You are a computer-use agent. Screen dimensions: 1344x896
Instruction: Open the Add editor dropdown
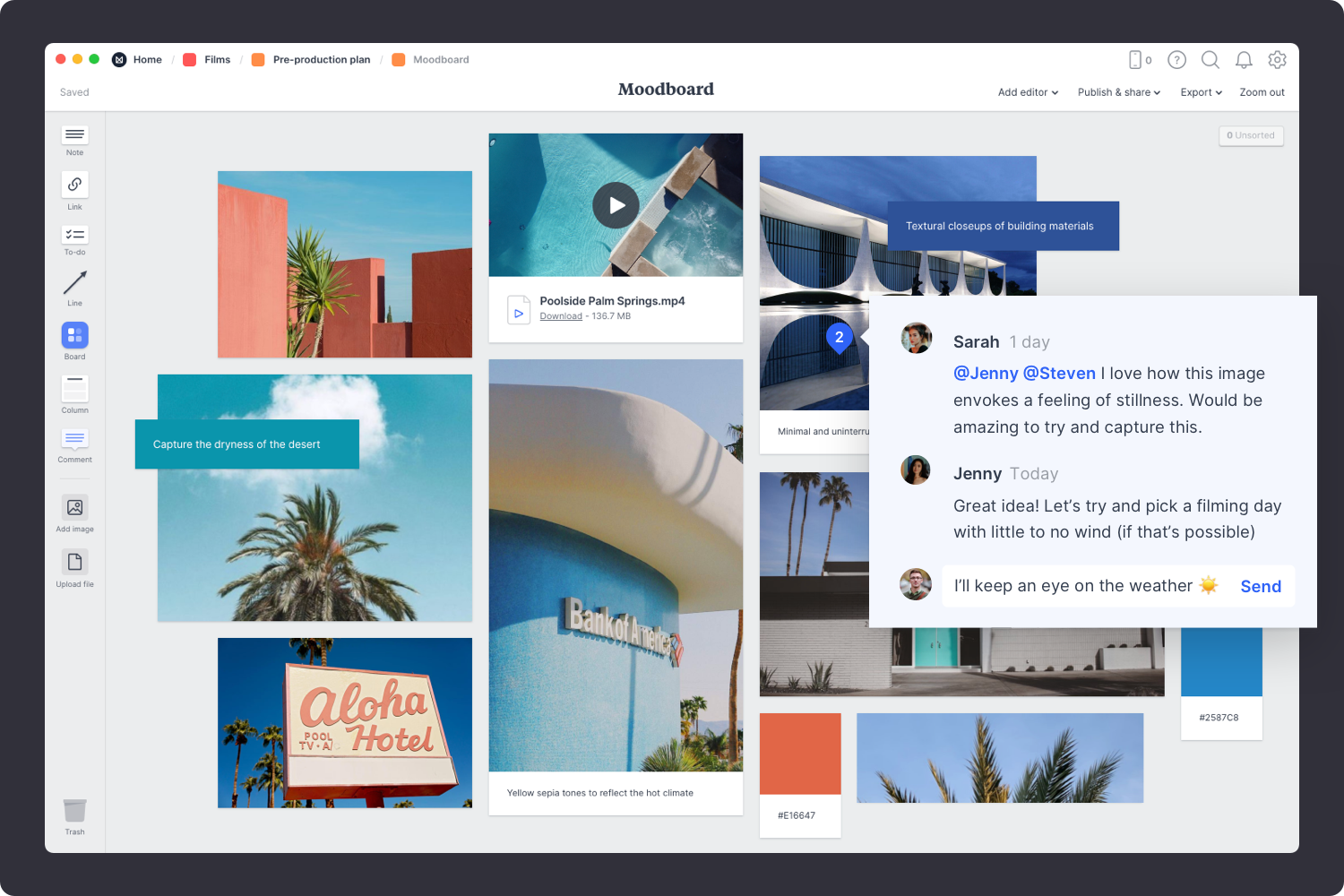click(x=1027, y=92)
